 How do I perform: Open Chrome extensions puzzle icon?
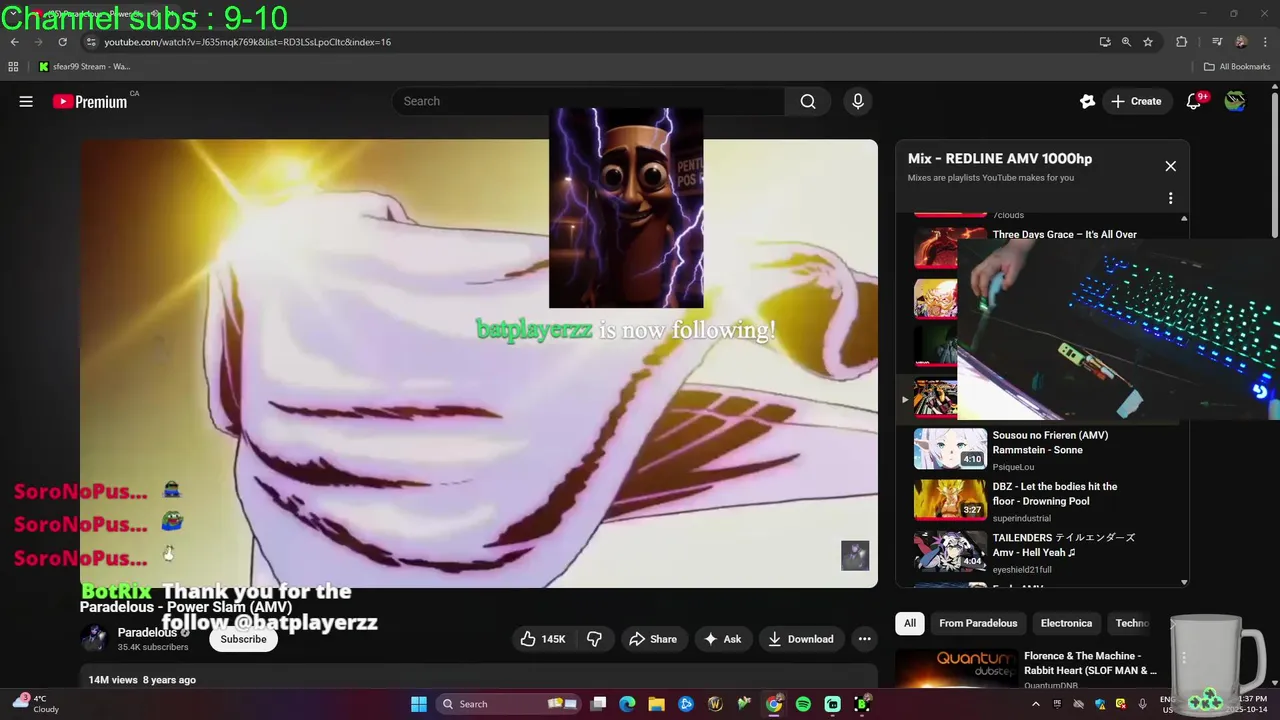coord(1181,42)
